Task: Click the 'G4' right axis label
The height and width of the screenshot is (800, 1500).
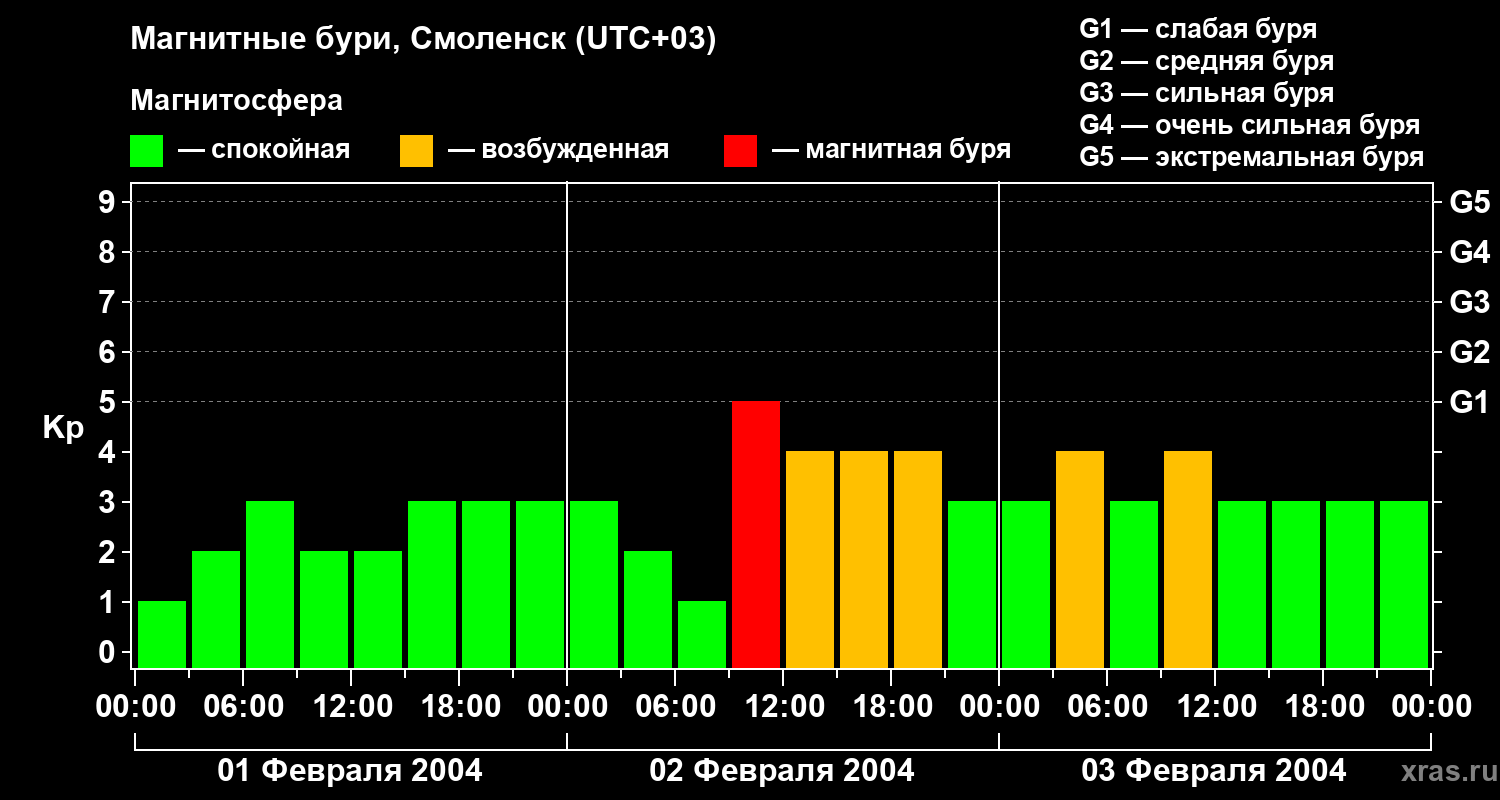Action: click(x=1469, y=252)
